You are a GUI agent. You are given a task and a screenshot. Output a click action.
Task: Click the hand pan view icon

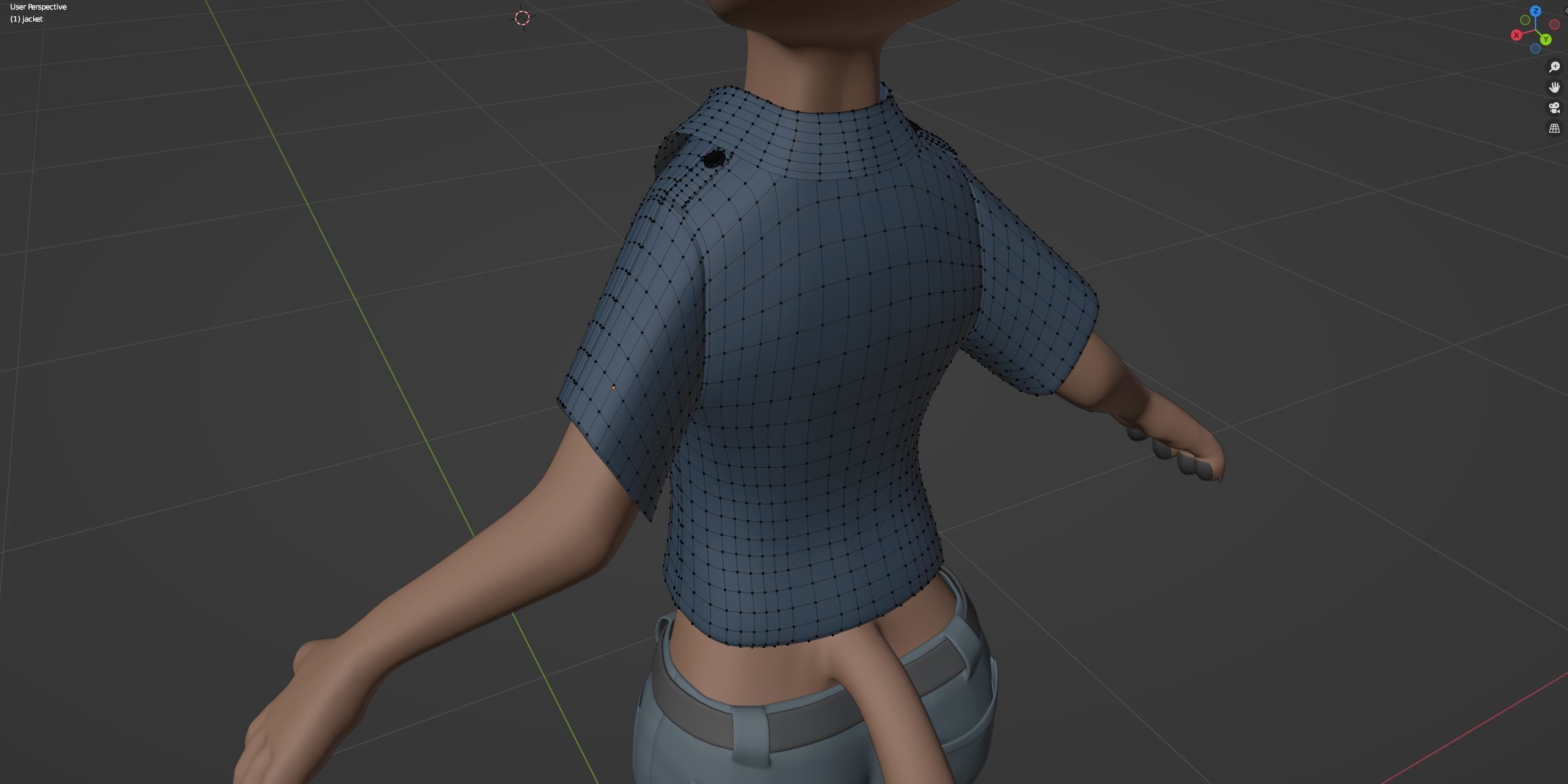pyautogui.click(x=1554, y=87)
